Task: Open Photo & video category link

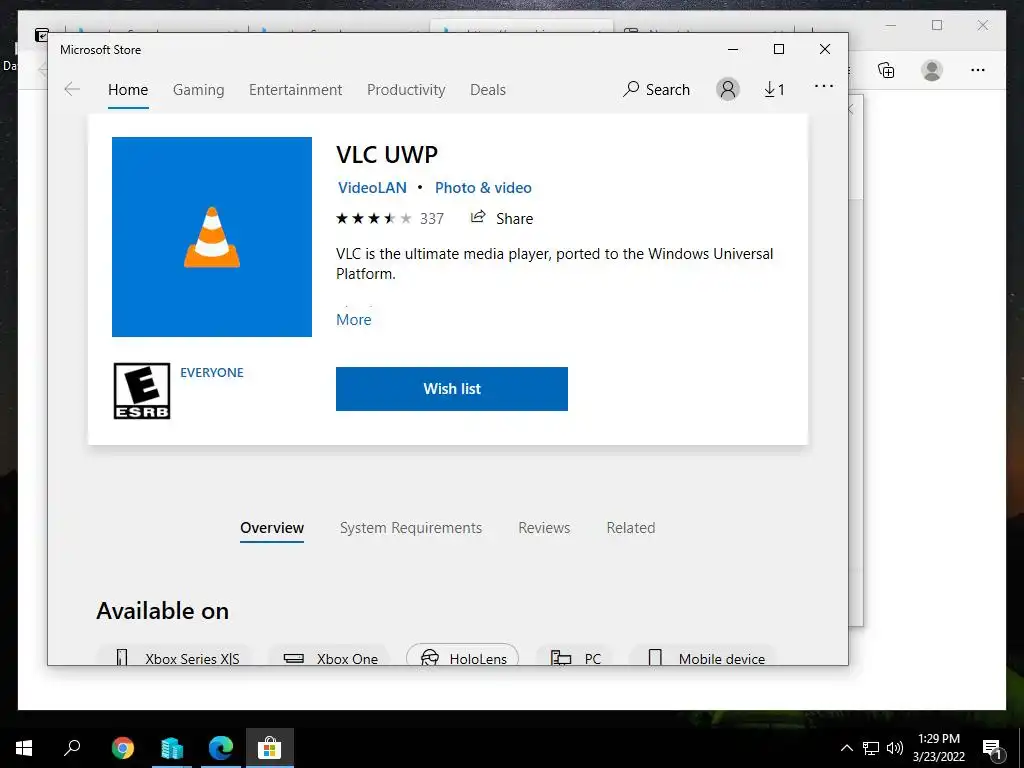Action: 483,187
